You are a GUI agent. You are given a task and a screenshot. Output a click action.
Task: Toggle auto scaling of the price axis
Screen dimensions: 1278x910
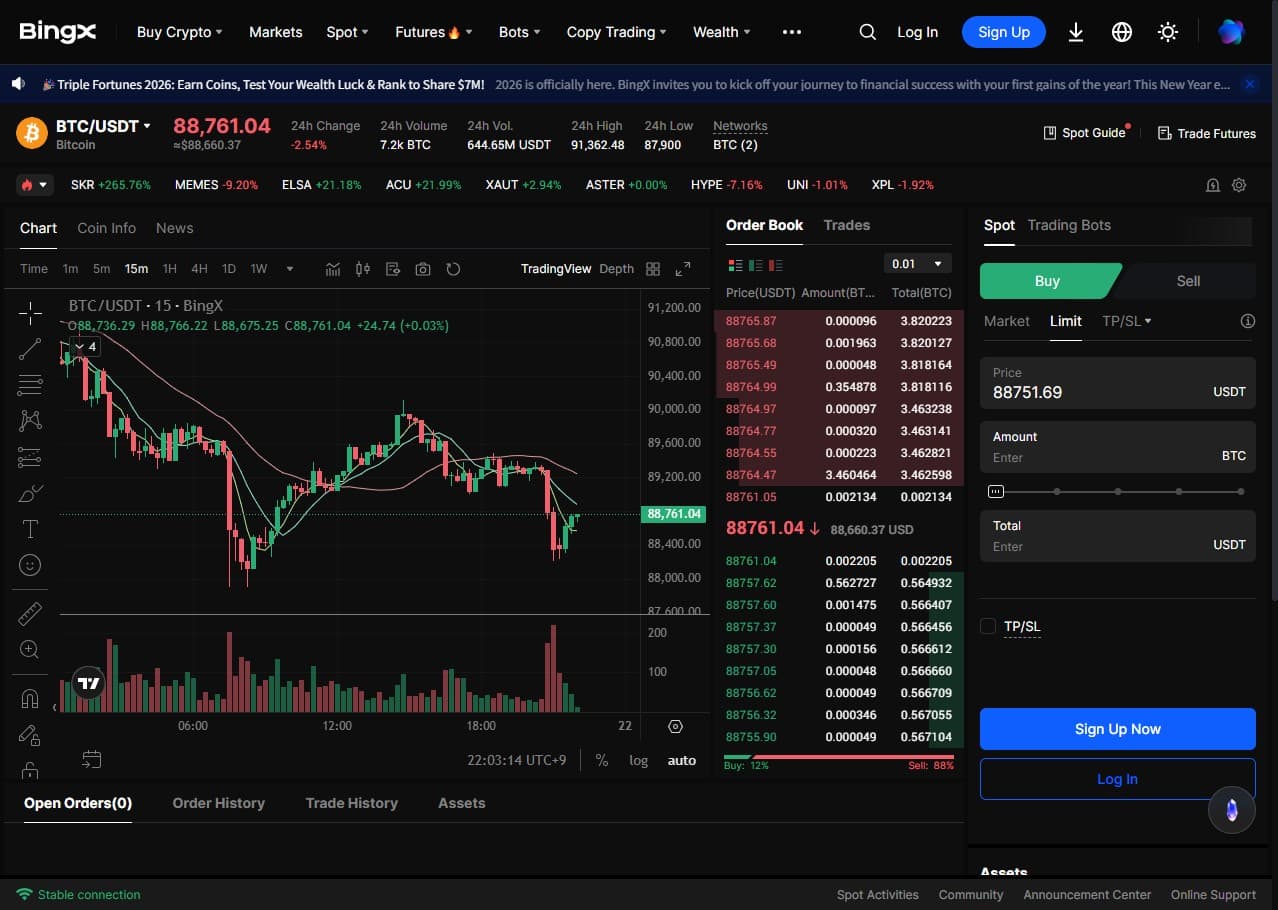tap(681, 760)
